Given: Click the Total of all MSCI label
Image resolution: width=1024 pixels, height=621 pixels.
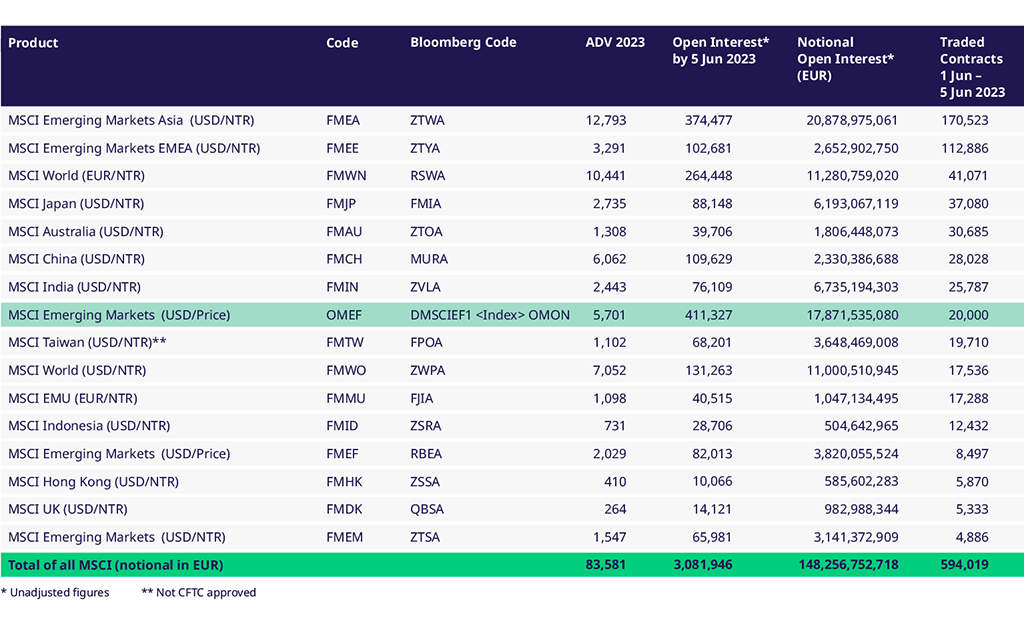Looking at the screenshot, I should tap(115, 565).
